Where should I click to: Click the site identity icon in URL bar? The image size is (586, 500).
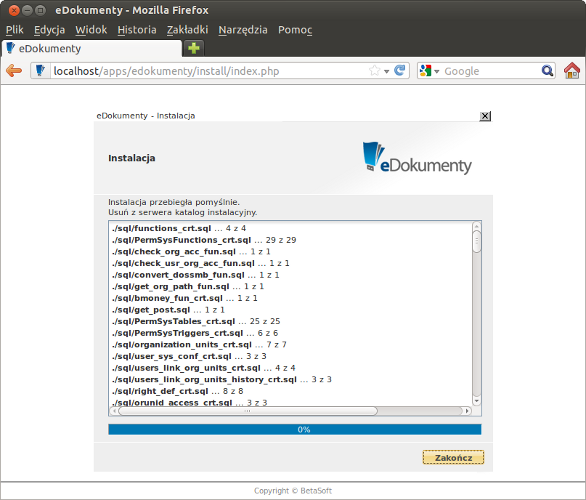pos(40,70)
